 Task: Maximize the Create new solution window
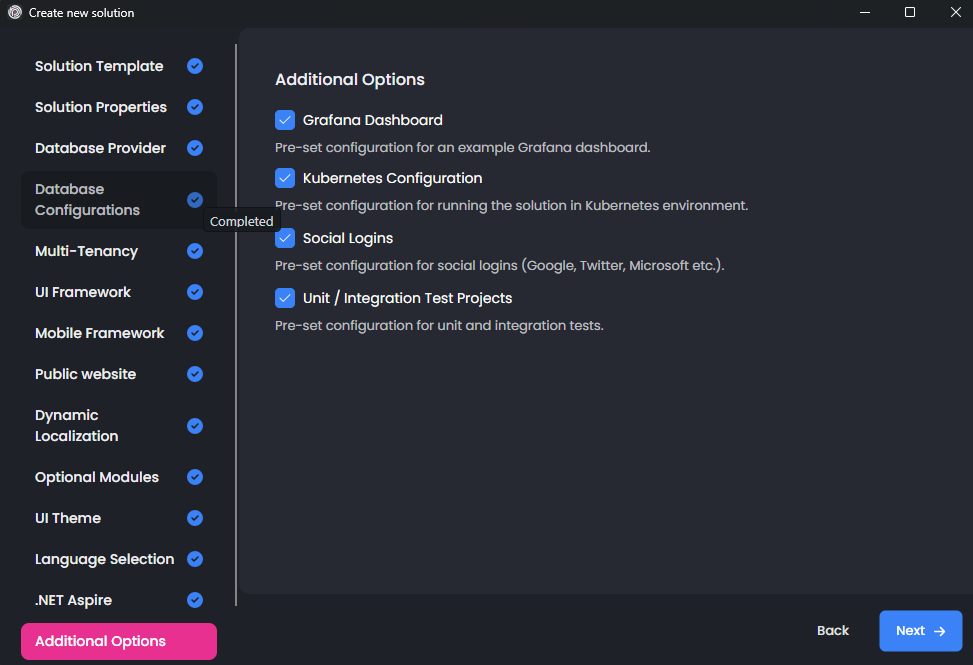[x=910, y=12]
